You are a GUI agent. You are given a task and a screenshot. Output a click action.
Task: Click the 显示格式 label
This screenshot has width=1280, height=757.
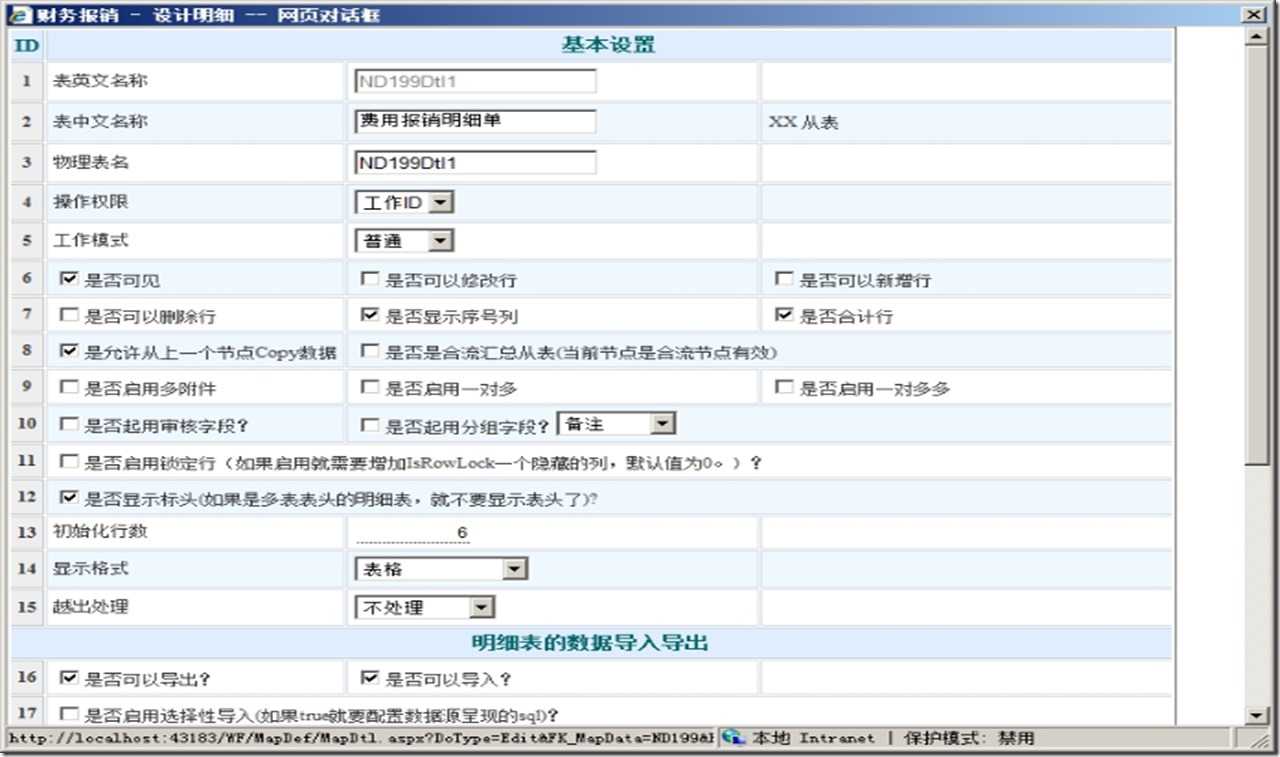click(91, 568)
